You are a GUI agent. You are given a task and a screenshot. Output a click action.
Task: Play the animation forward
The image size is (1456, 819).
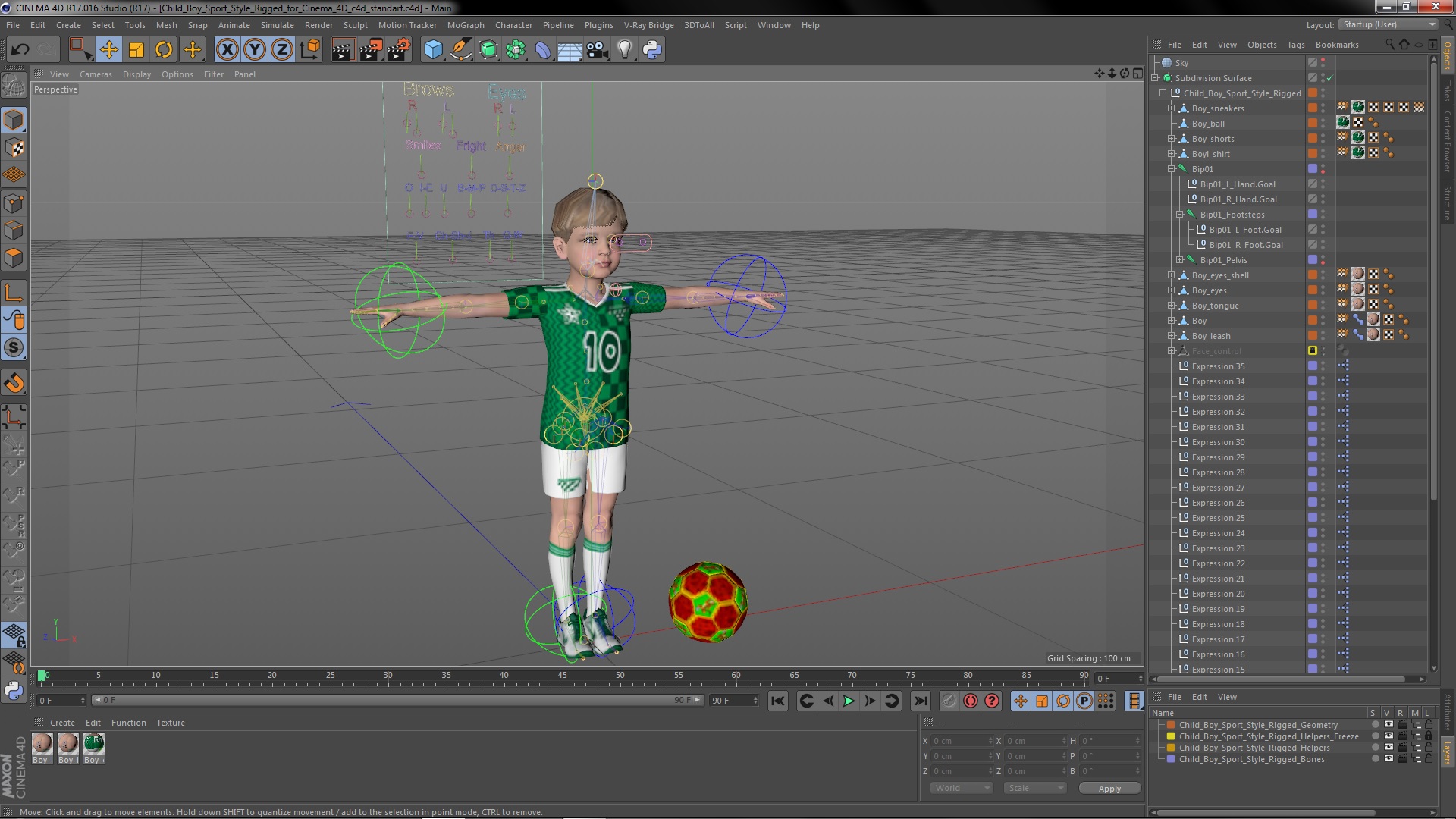[849, 701]
